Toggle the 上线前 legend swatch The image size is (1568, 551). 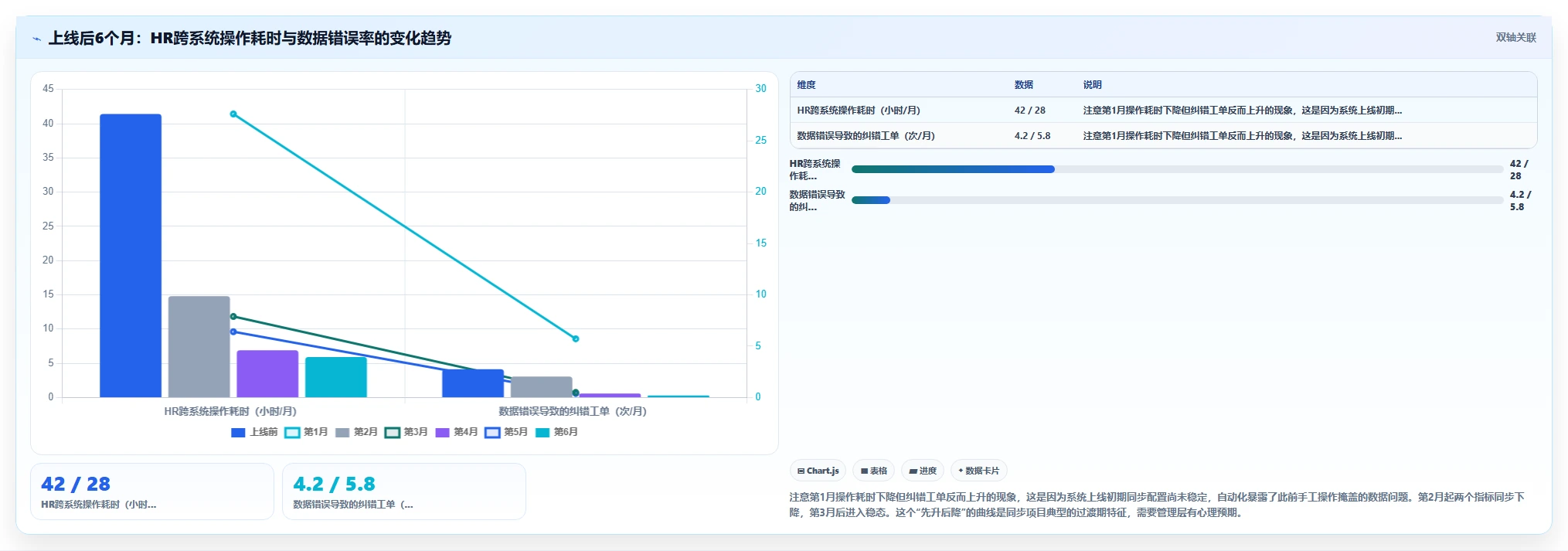point(238,433)
